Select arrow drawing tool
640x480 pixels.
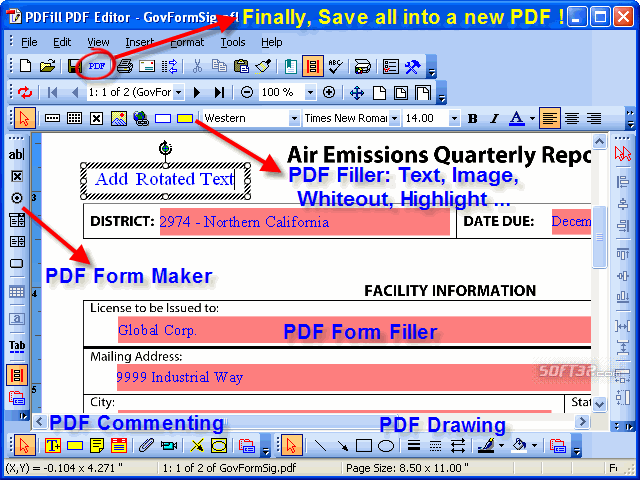[342, 446]
